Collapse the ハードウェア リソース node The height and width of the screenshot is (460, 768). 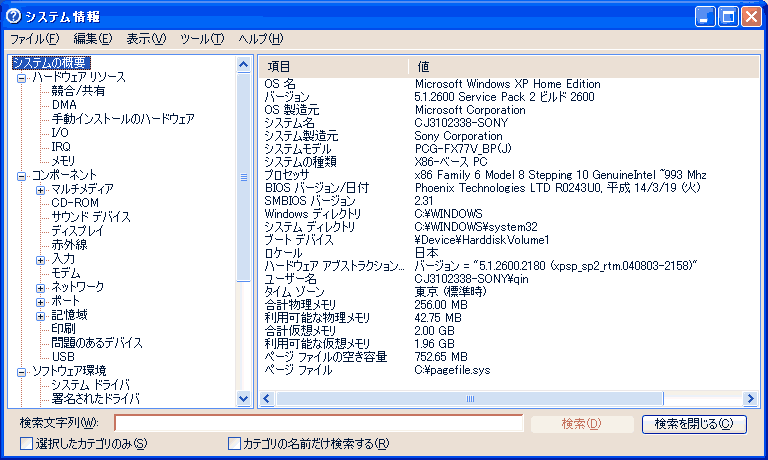click(22, 78)
